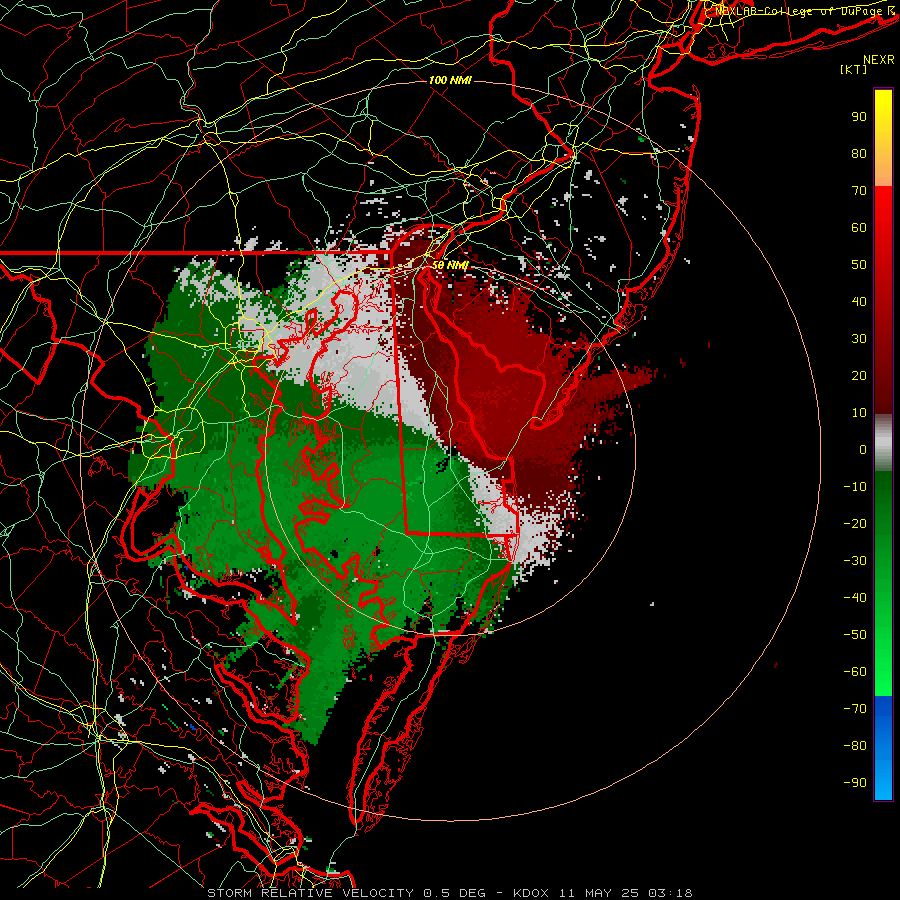This screenshot has height=900, width=900.
Task: Pick the 30 label on the color legend
Action: coord(859,339)
